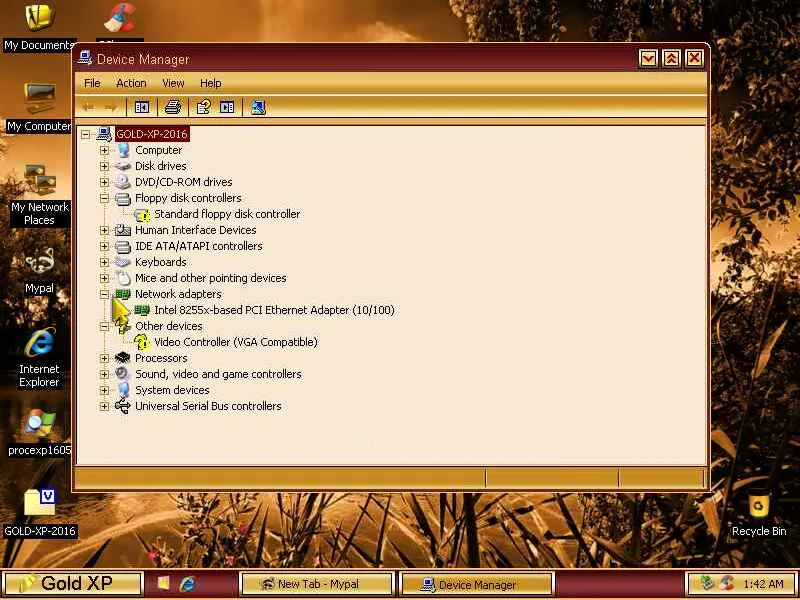The width and height of the screenshot is (800, 600).
Task: Click the Device Manager taskbar button
Action: click(477, 584)
